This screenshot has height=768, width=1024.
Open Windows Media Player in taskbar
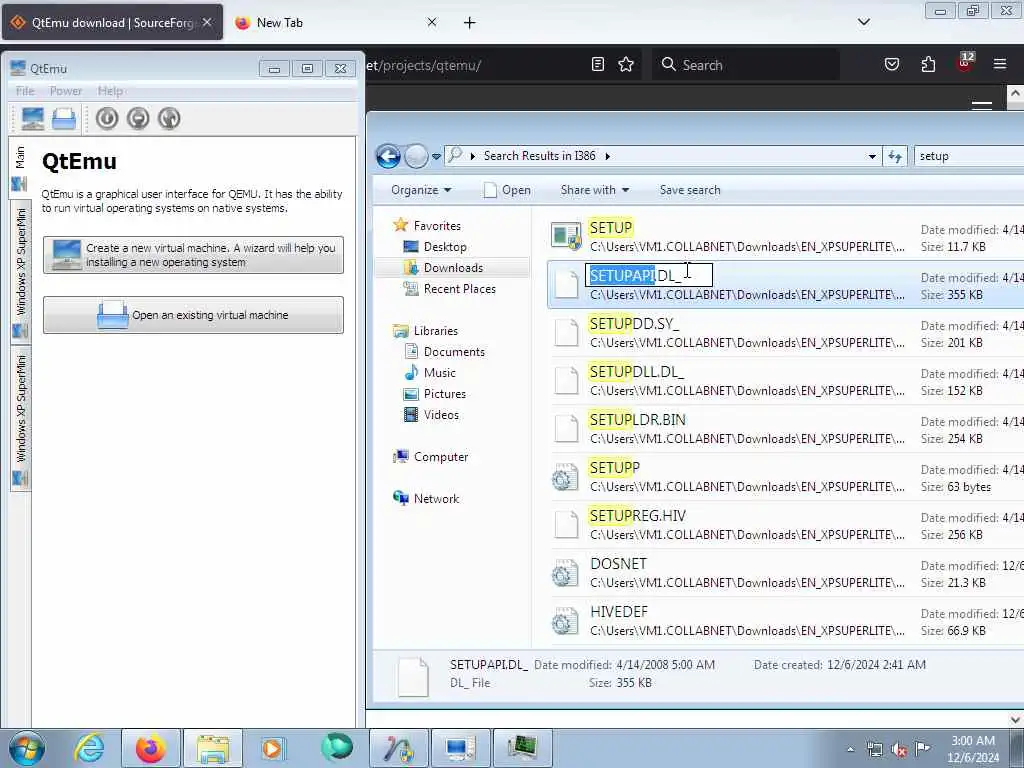[274, 748]
